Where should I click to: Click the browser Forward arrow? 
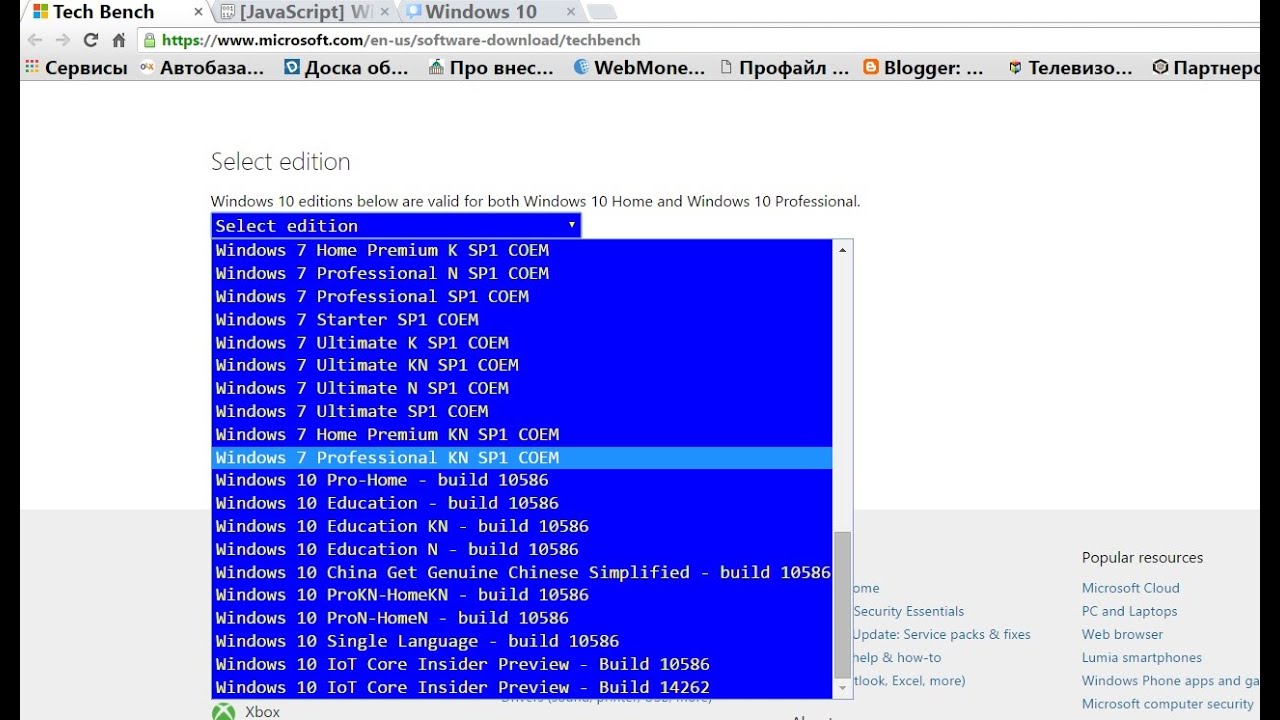63,40
